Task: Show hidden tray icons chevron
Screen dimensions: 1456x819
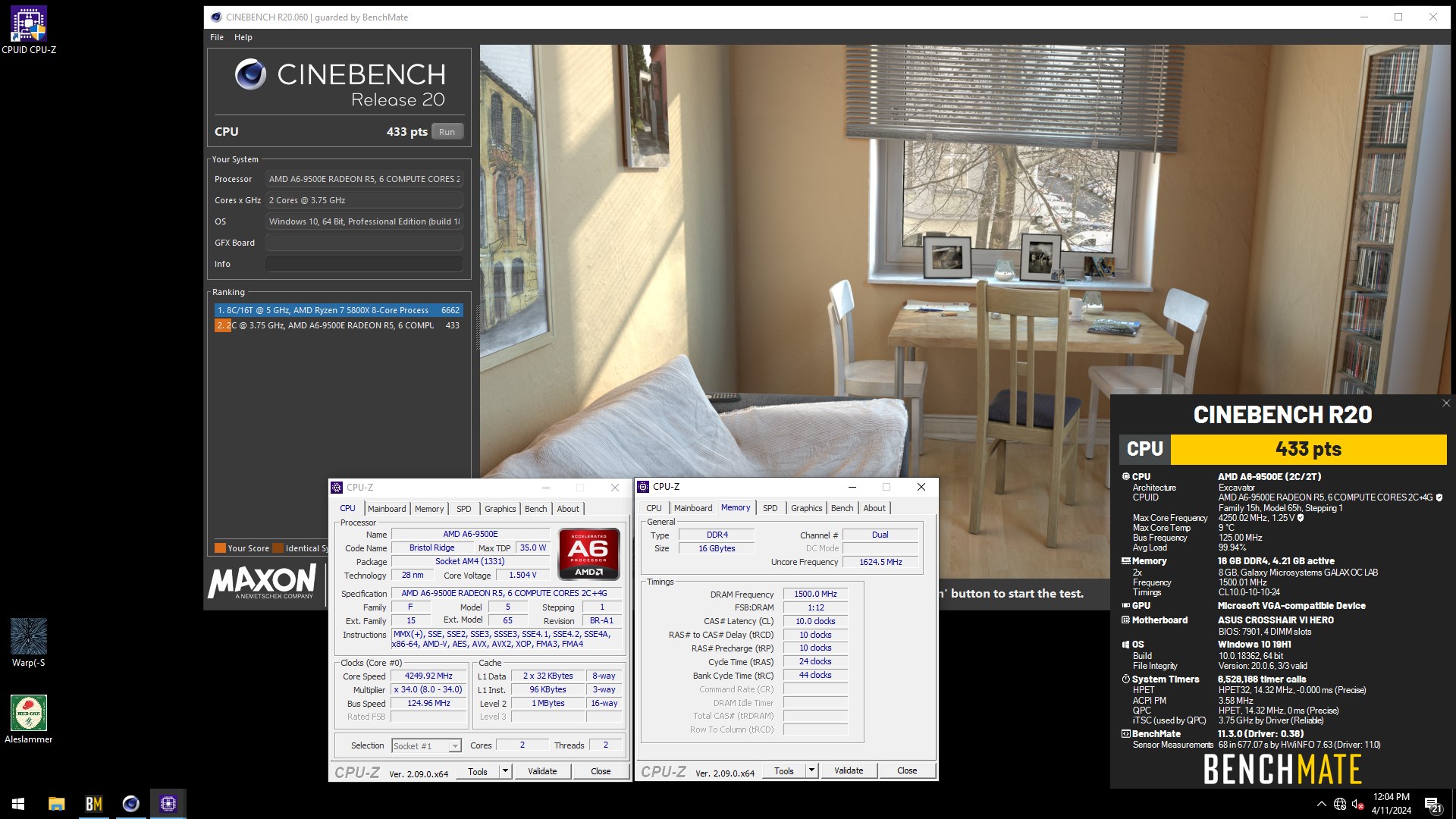Action: (1321, 804)
